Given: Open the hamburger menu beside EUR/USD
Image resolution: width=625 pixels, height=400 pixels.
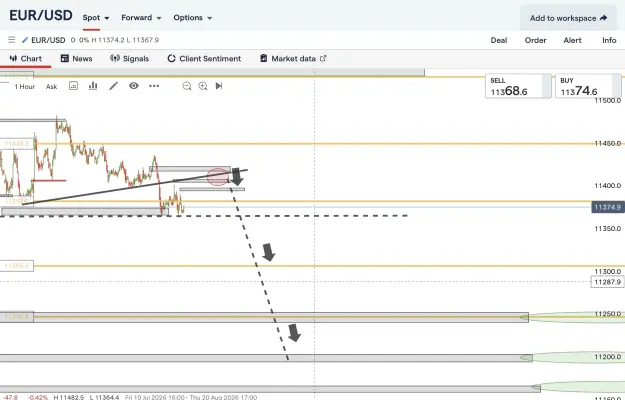Looking at the screenshot, I should [12, 40].
